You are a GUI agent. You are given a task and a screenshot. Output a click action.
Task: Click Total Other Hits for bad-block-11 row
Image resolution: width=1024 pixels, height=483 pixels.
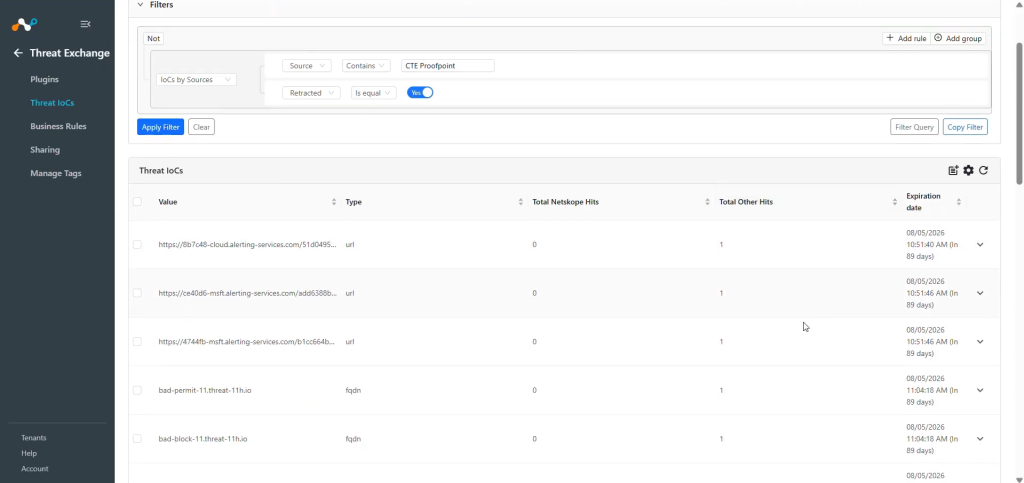pyautogui.click(x=721, y=439)
